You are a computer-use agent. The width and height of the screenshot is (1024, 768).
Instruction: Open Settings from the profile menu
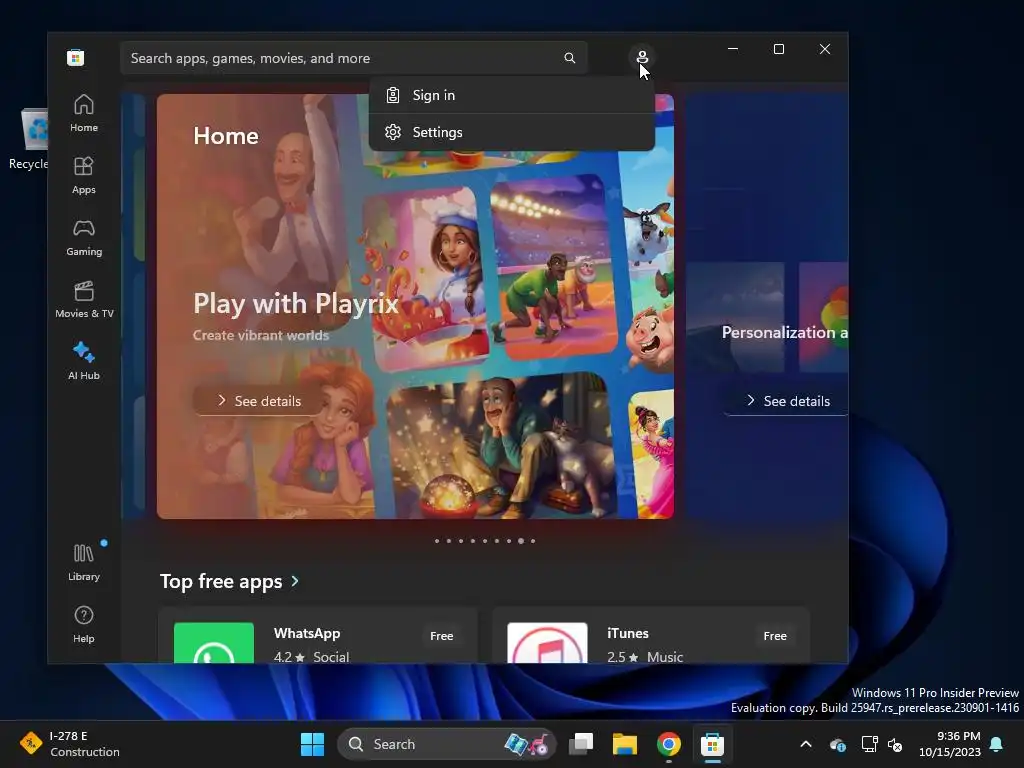click(511, 132)
